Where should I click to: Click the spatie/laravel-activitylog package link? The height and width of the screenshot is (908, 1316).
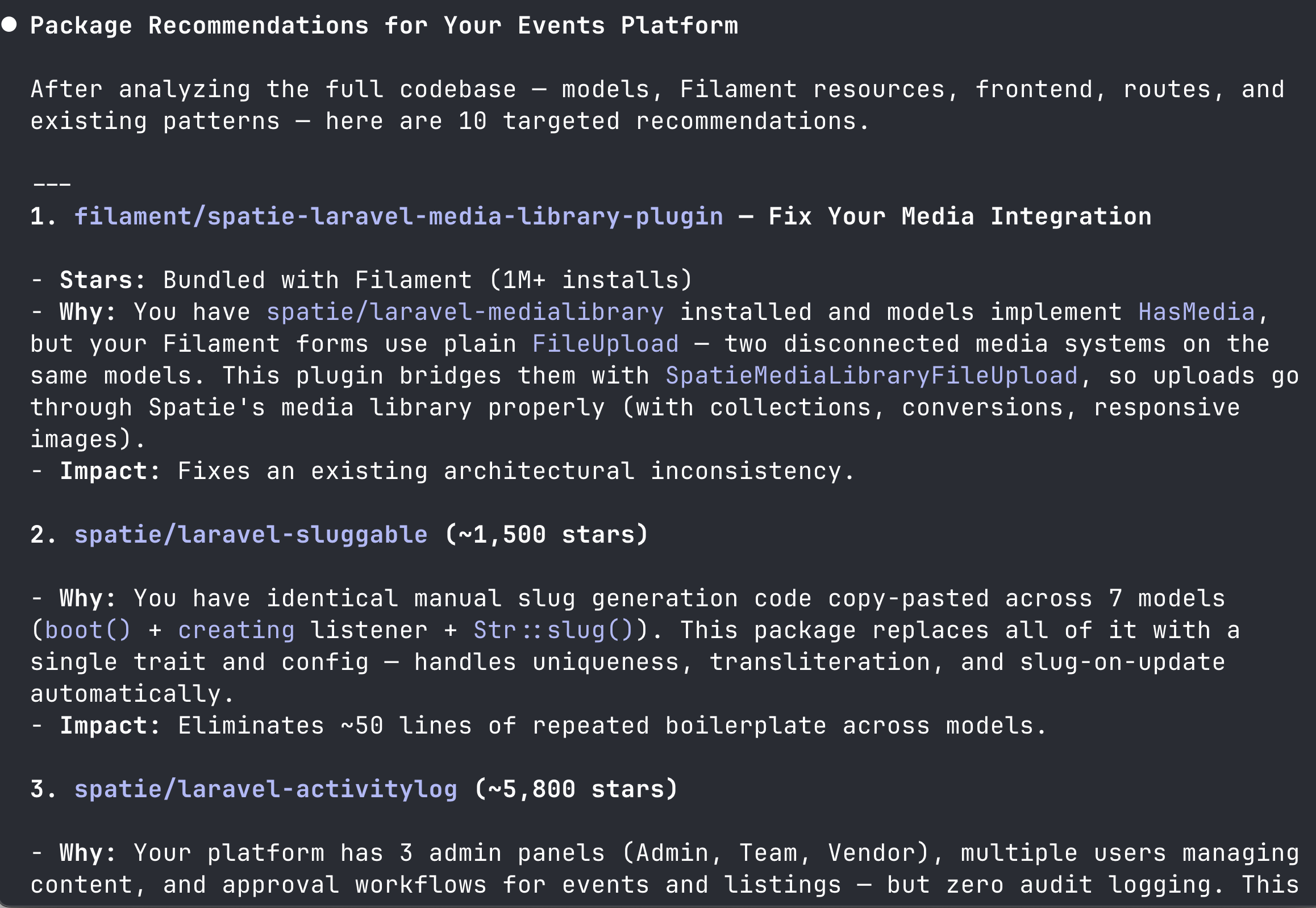(x=266, y=790)
